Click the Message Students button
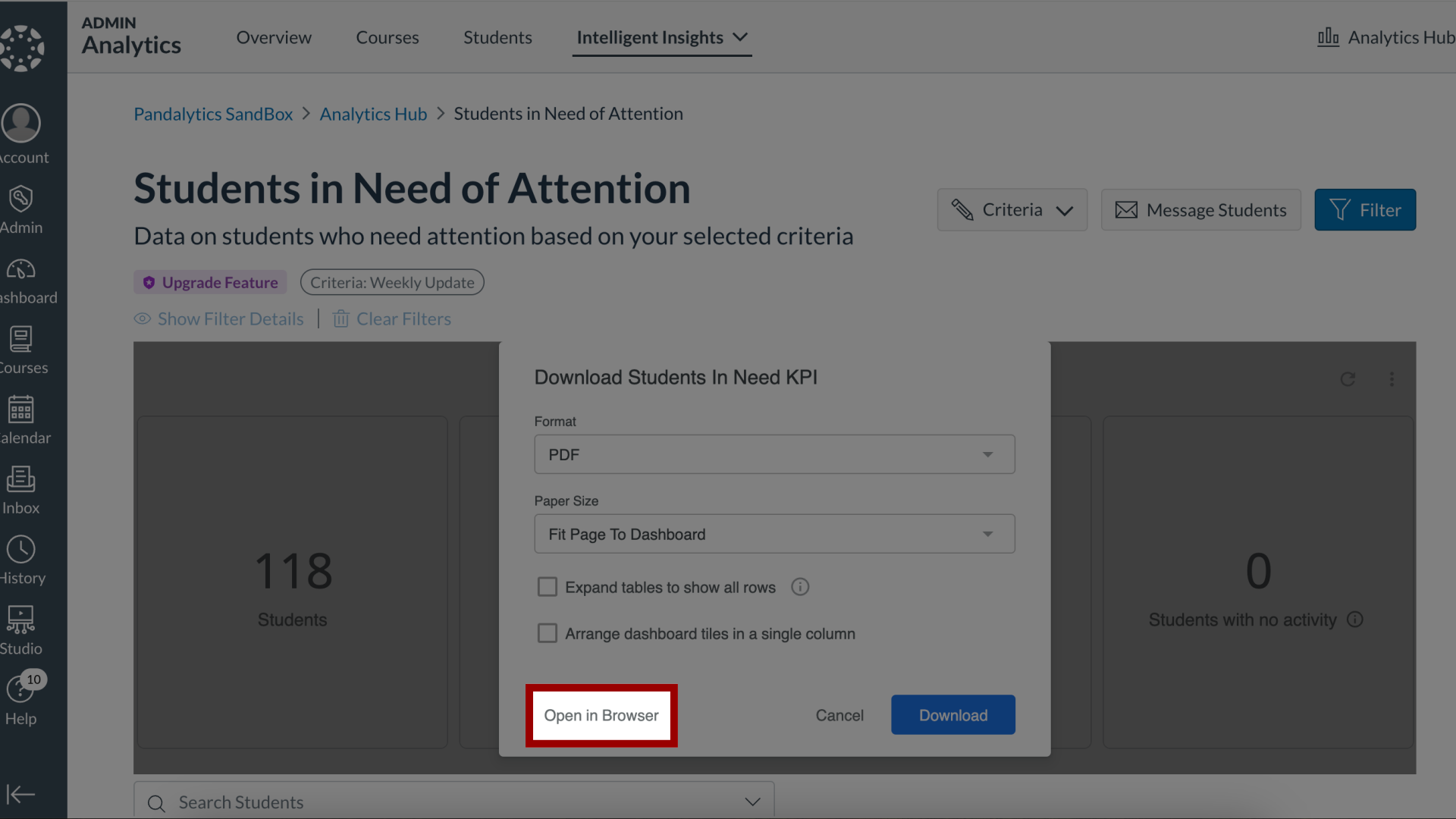Image resolution: width=1456 pixels, height=819 pixels. [x=1201, y=209]
